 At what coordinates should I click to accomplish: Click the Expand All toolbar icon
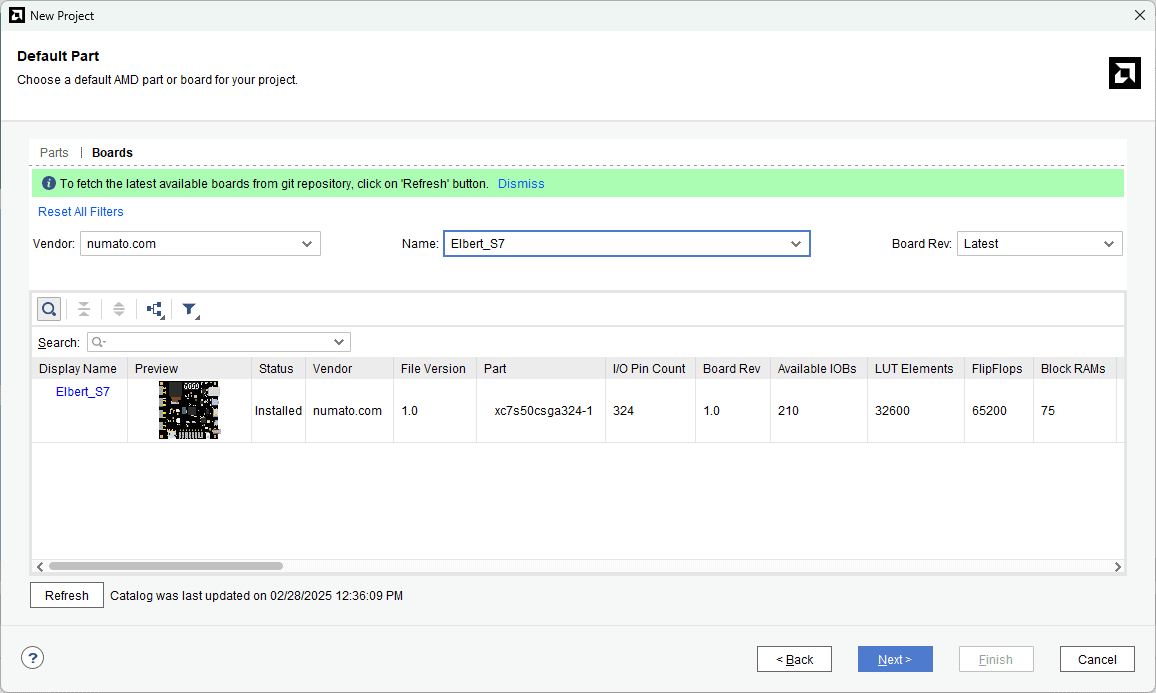click(118, 309)
